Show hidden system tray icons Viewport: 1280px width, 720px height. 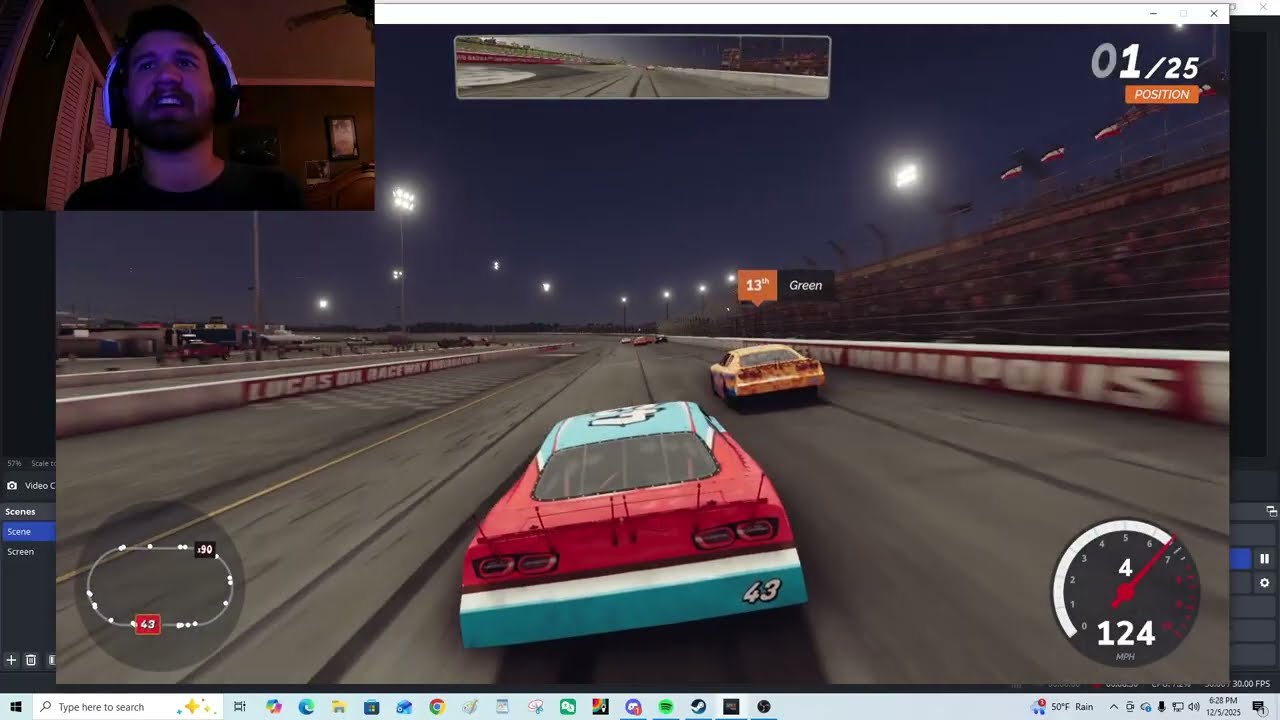[1114, 707]
